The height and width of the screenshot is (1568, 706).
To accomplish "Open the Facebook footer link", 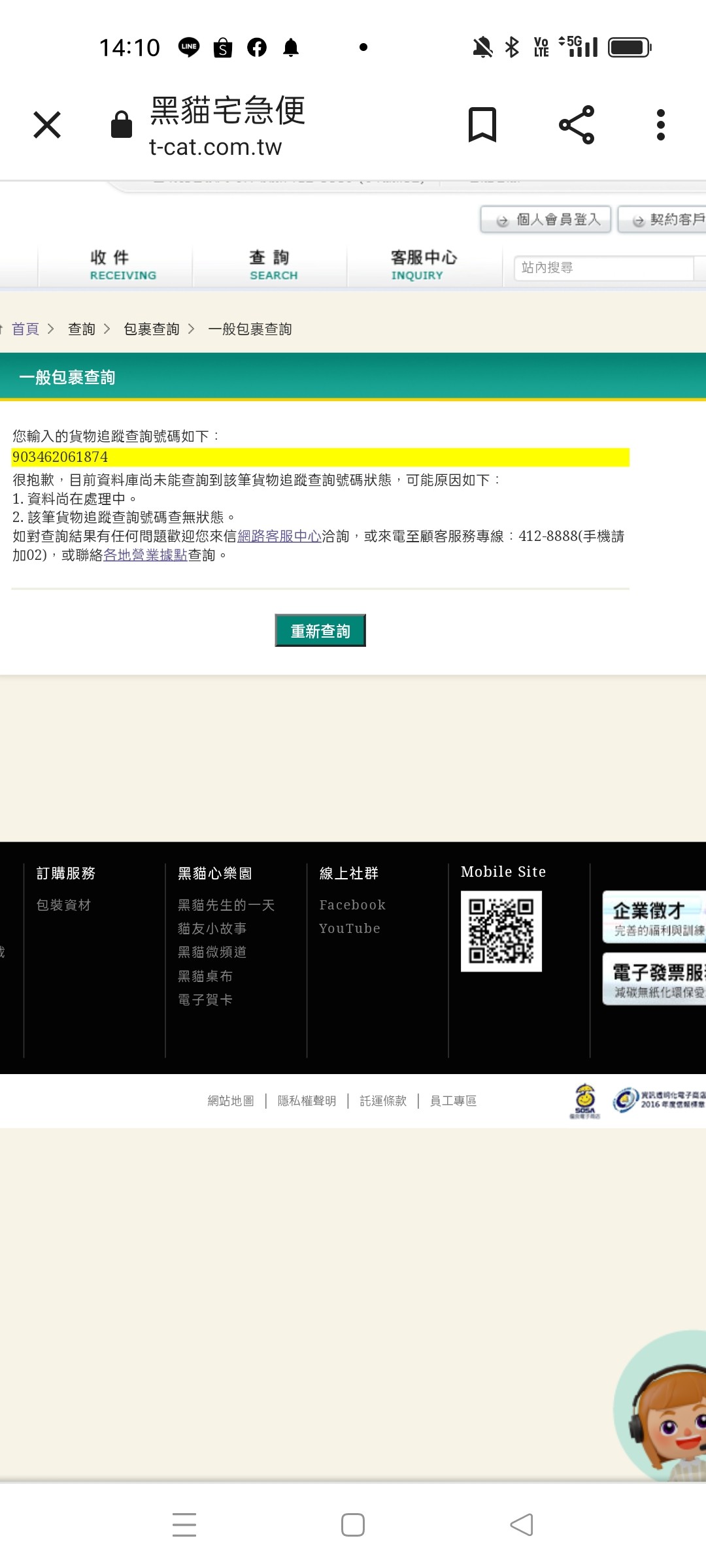I will [x=352, y=905].
